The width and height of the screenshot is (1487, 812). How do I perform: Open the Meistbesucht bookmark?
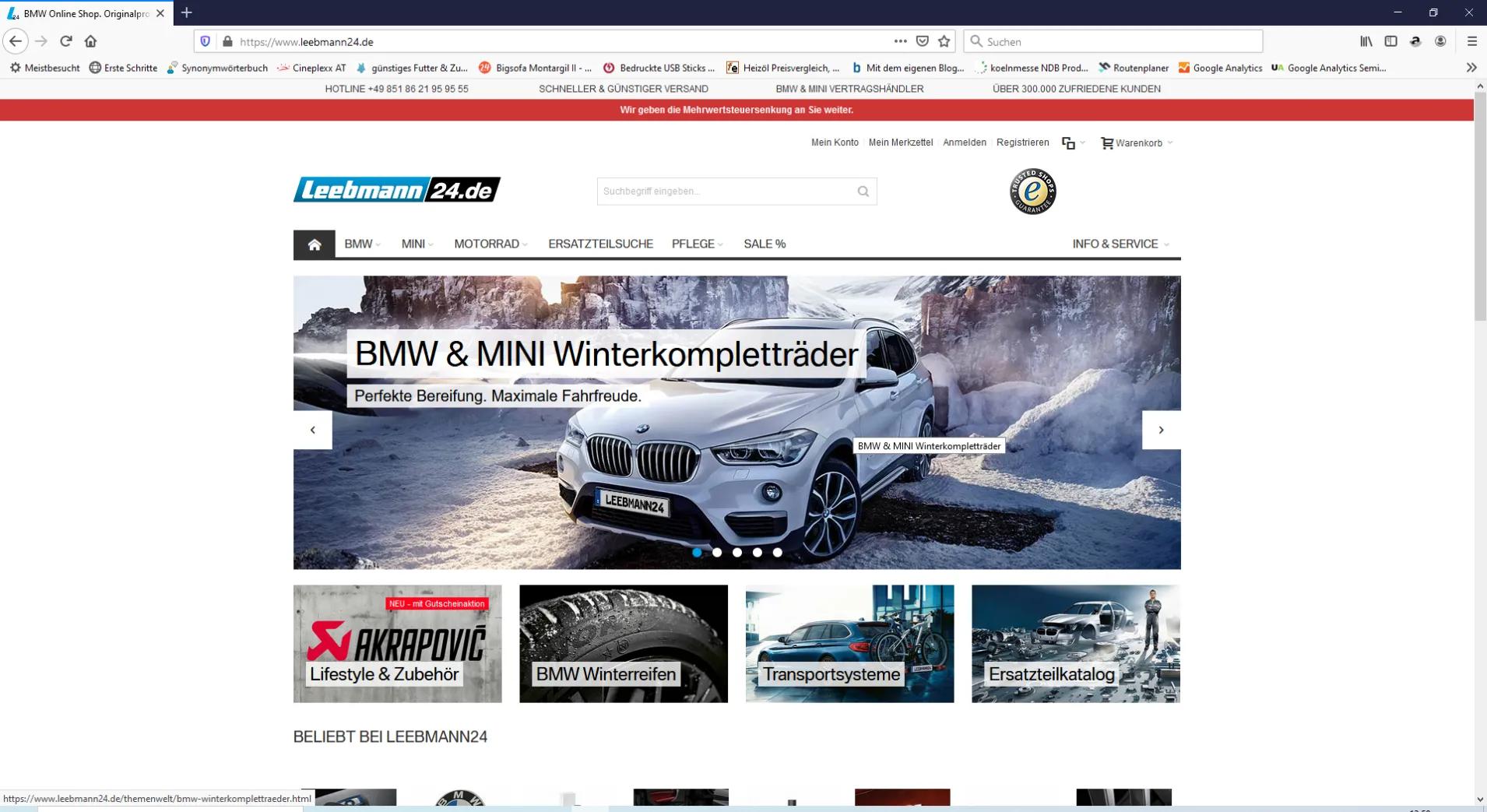(45, 68)
